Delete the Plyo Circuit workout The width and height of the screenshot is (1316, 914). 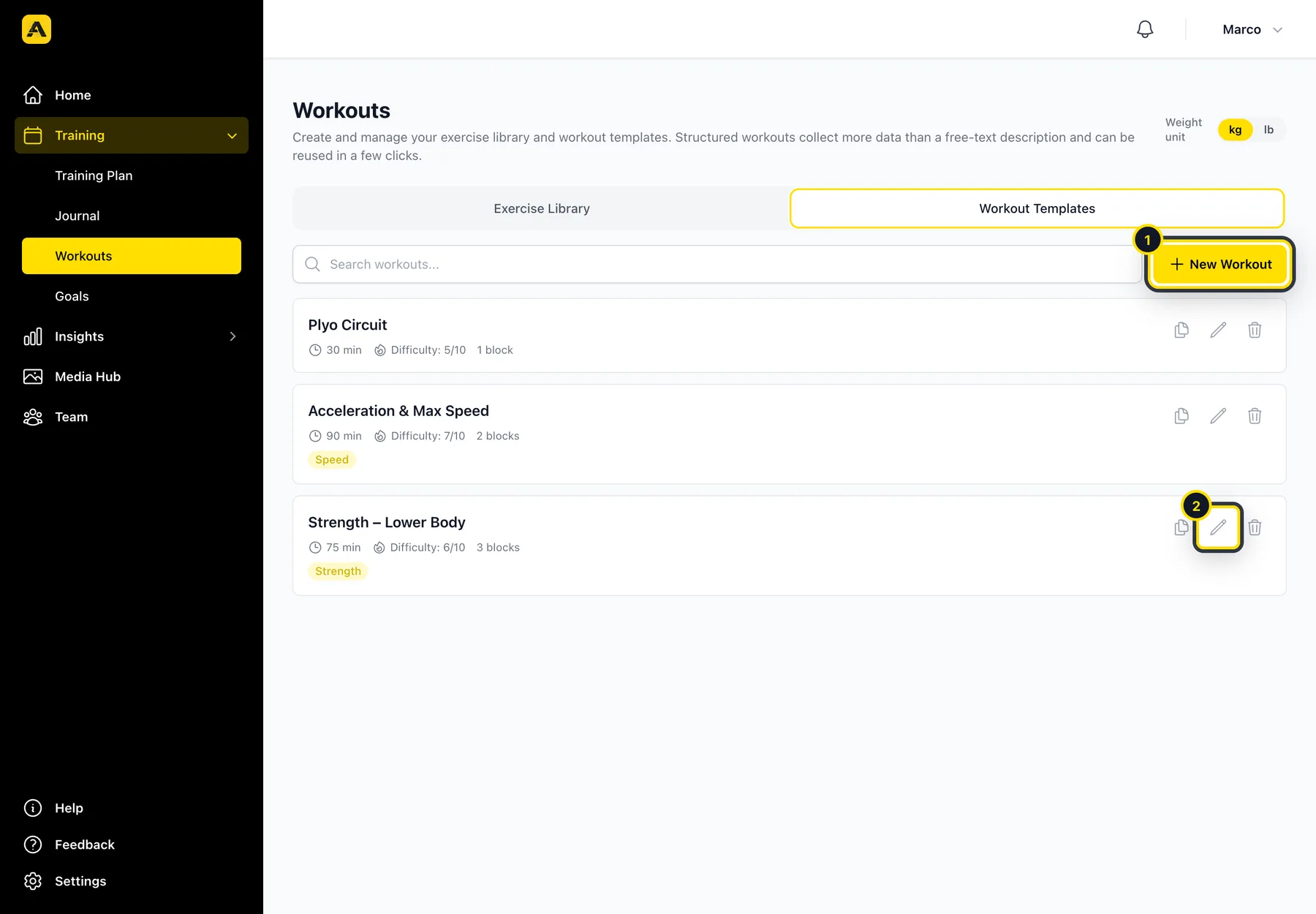[1255, 331]
